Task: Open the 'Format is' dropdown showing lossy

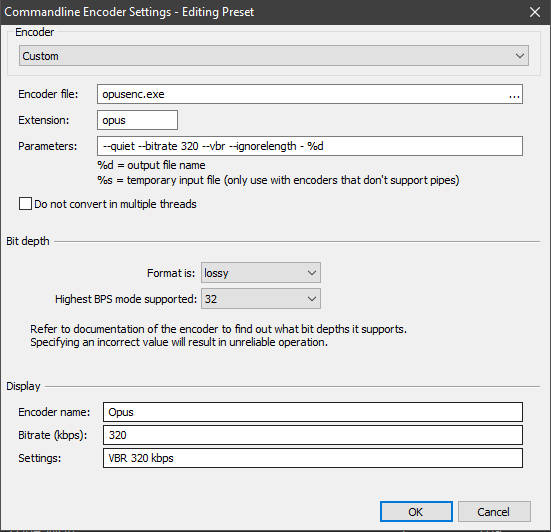Action: coord(261,273)
